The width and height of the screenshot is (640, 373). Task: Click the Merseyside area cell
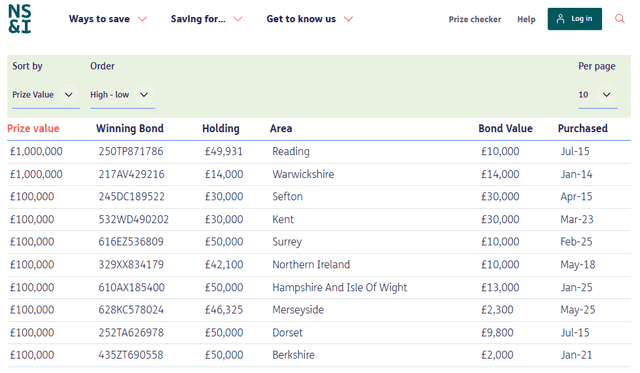[x=298, y=310]
